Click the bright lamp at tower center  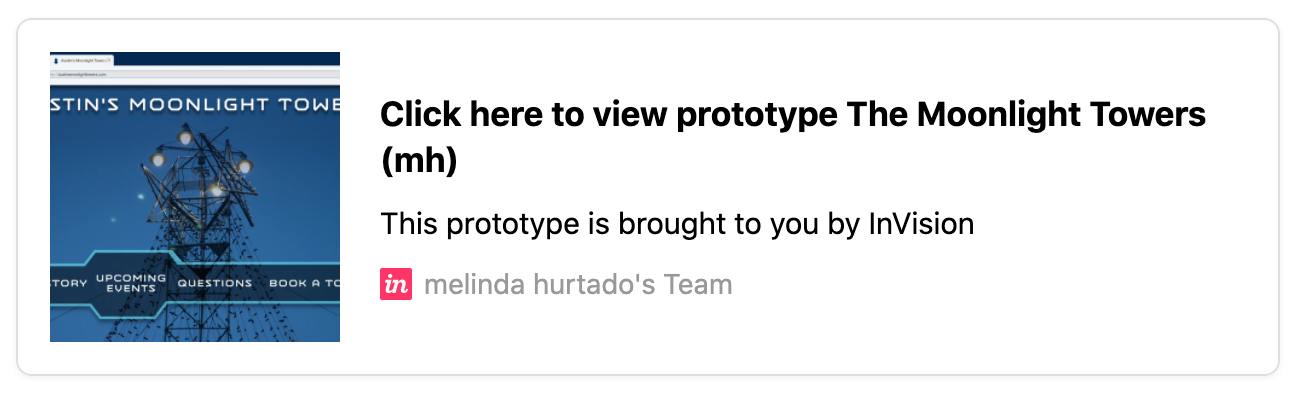point(215,188)
